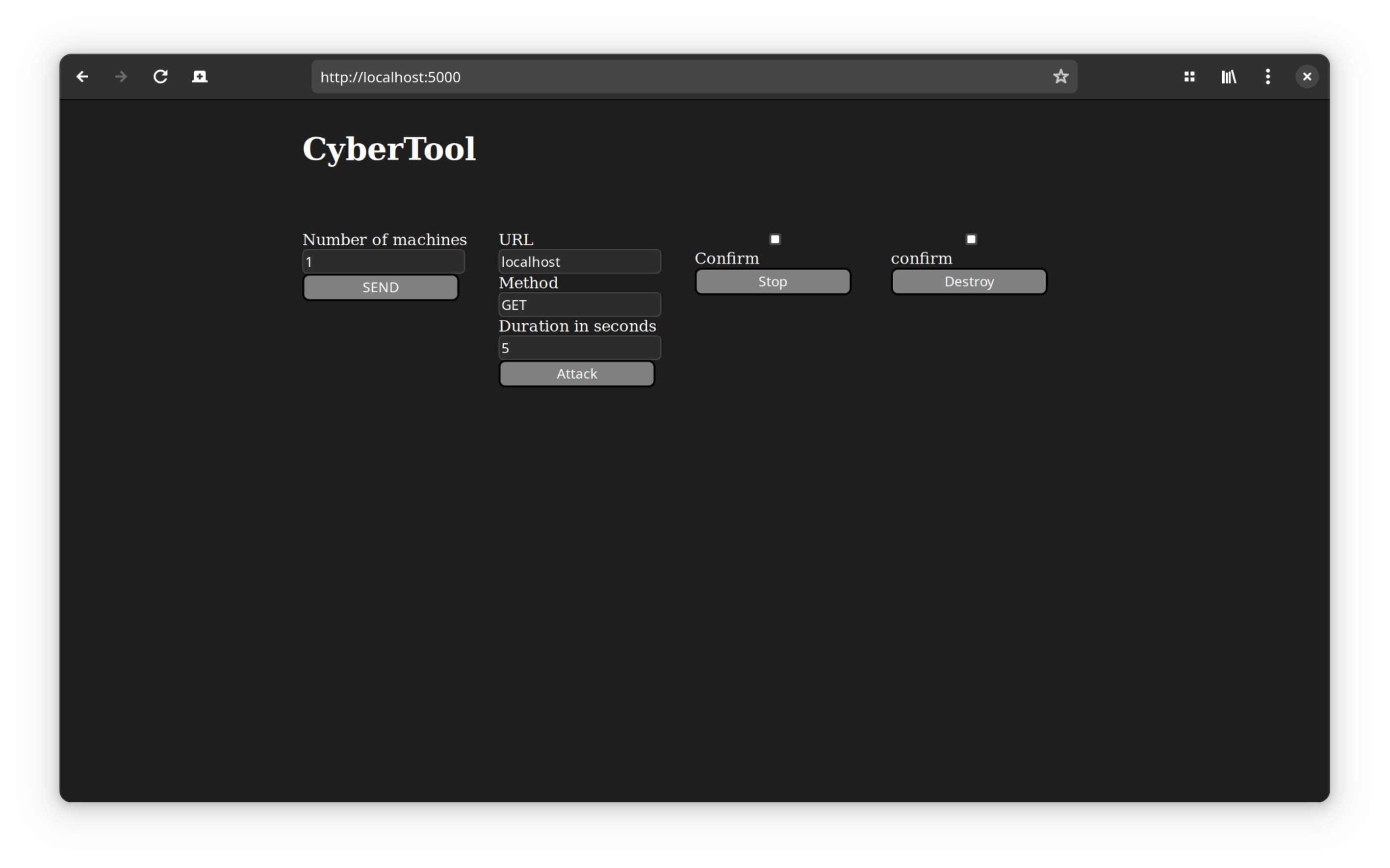
Task: Click the Duration in seconds field
Action: 579,348
